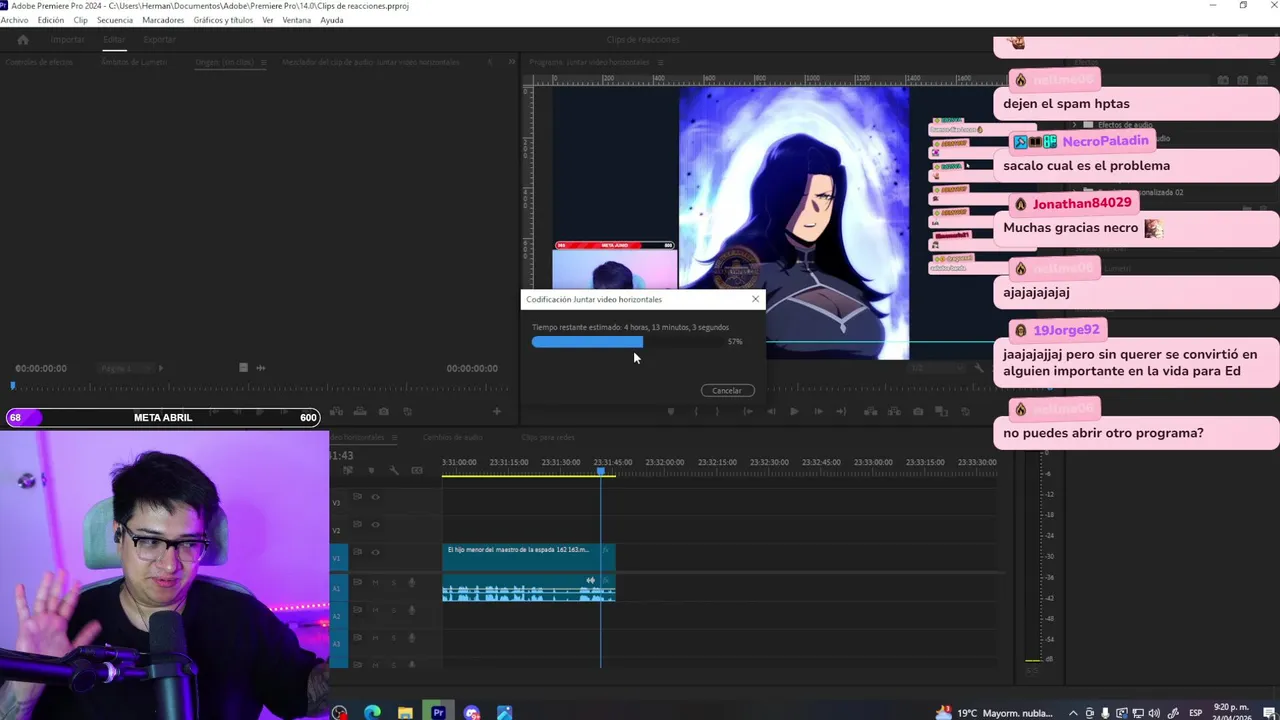Click the timeline playhead marker
Image resolution: width=1280 pixels, height=720 pixels.
click(601, 471)
